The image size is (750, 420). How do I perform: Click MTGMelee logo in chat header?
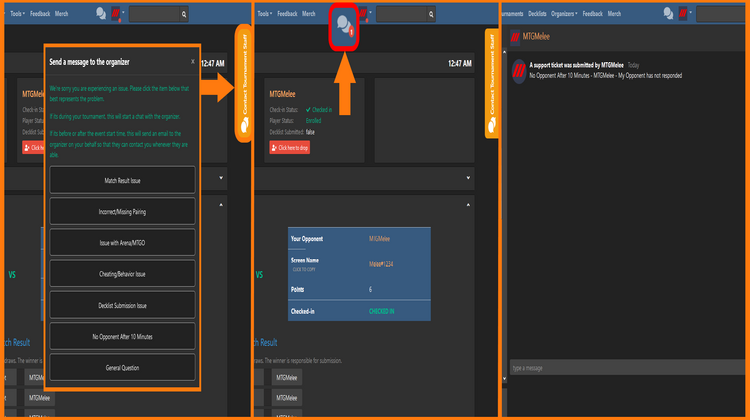pos(515,37)
